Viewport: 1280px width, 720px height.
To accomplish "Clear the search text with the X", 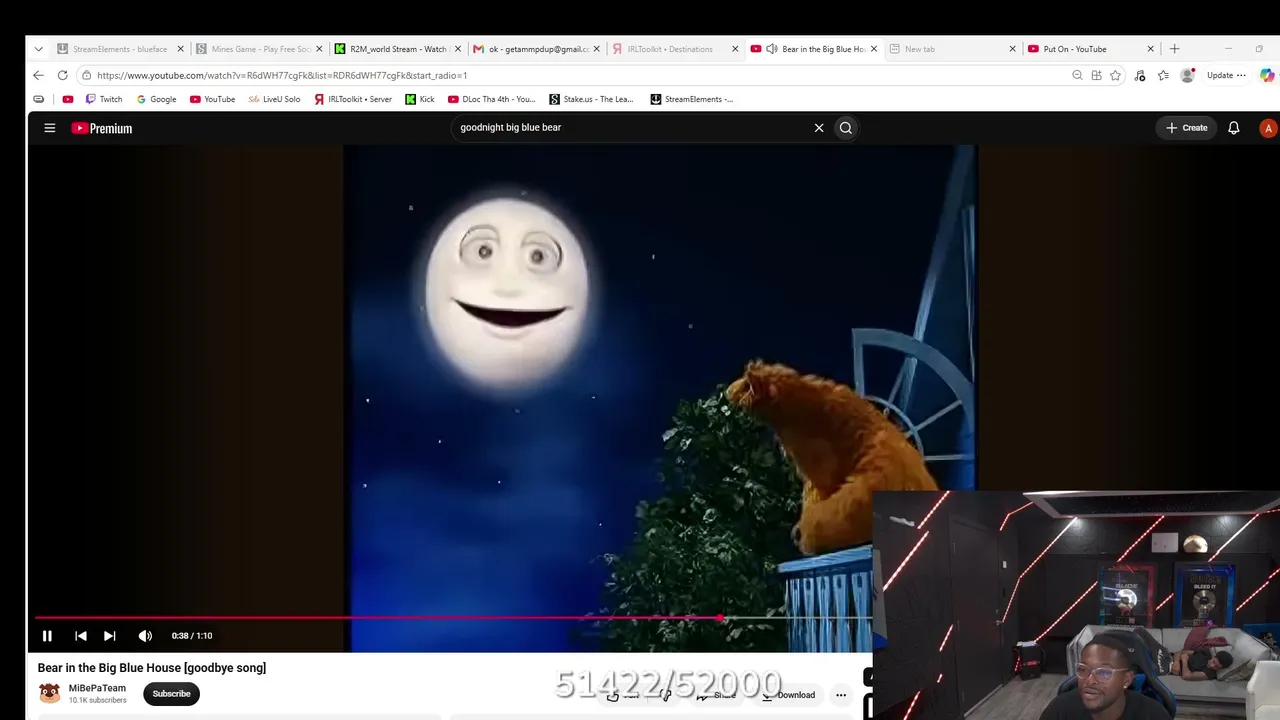I will point(819,128).
